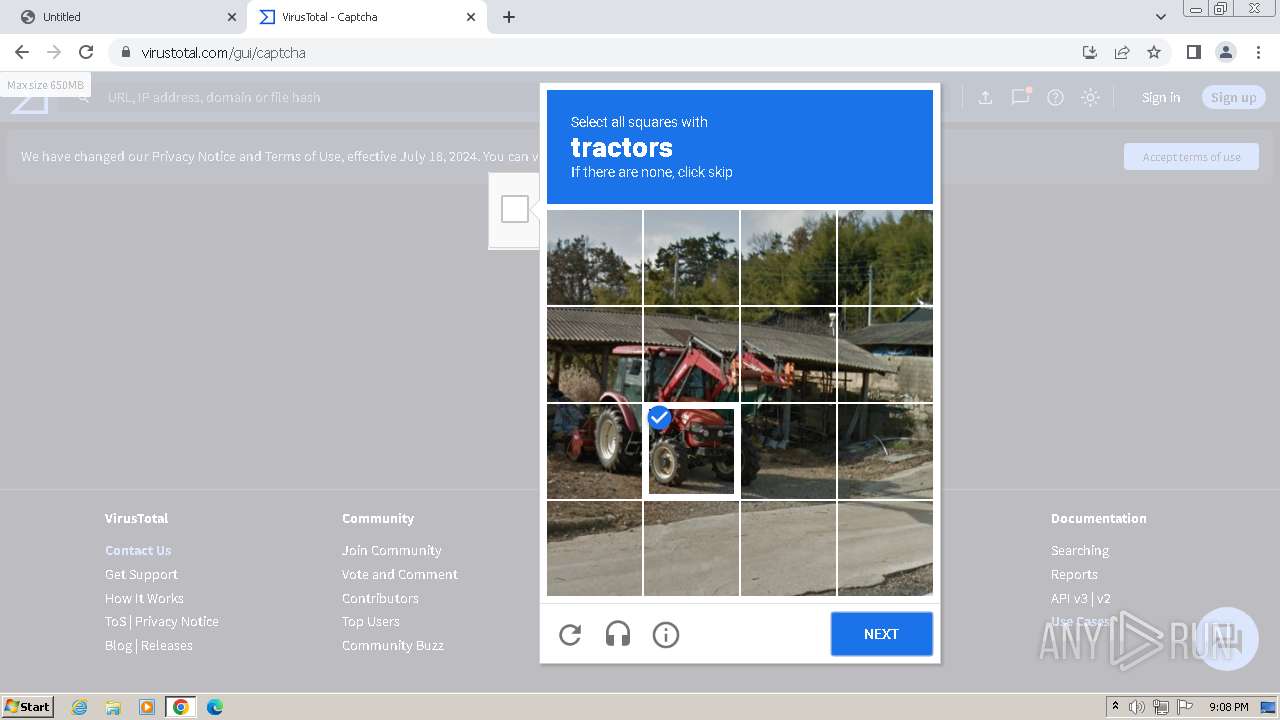
Task: Accept terms of use button
Action: coord(1191,156)
